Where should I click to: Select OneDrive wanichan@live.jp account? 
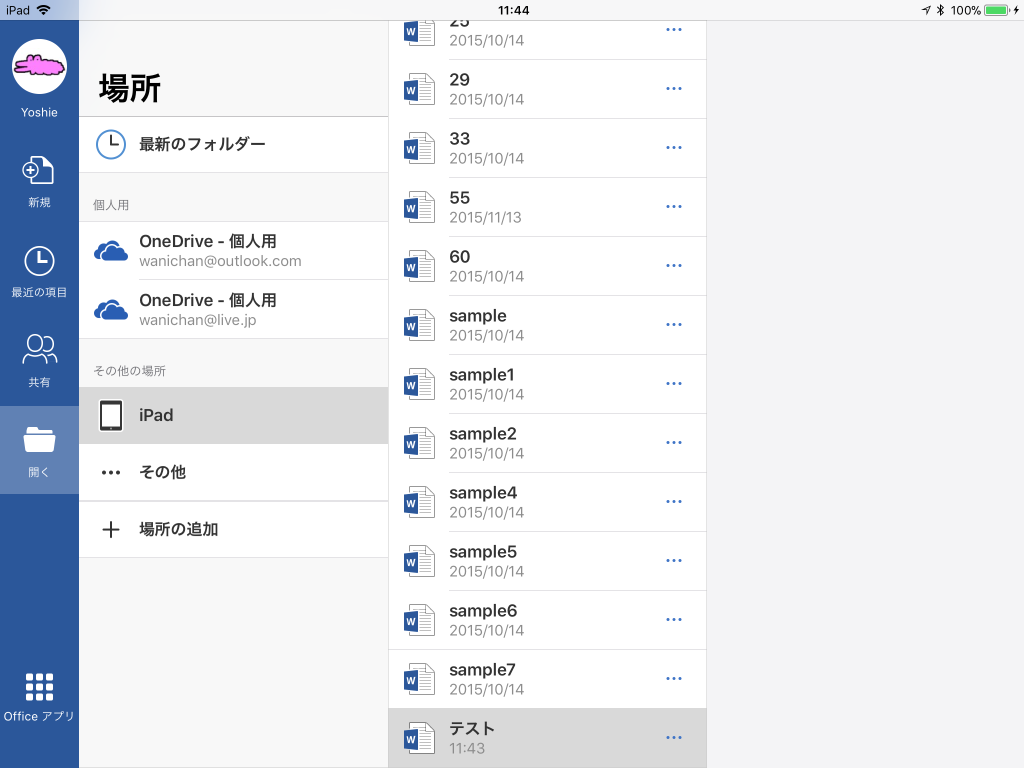234,310
